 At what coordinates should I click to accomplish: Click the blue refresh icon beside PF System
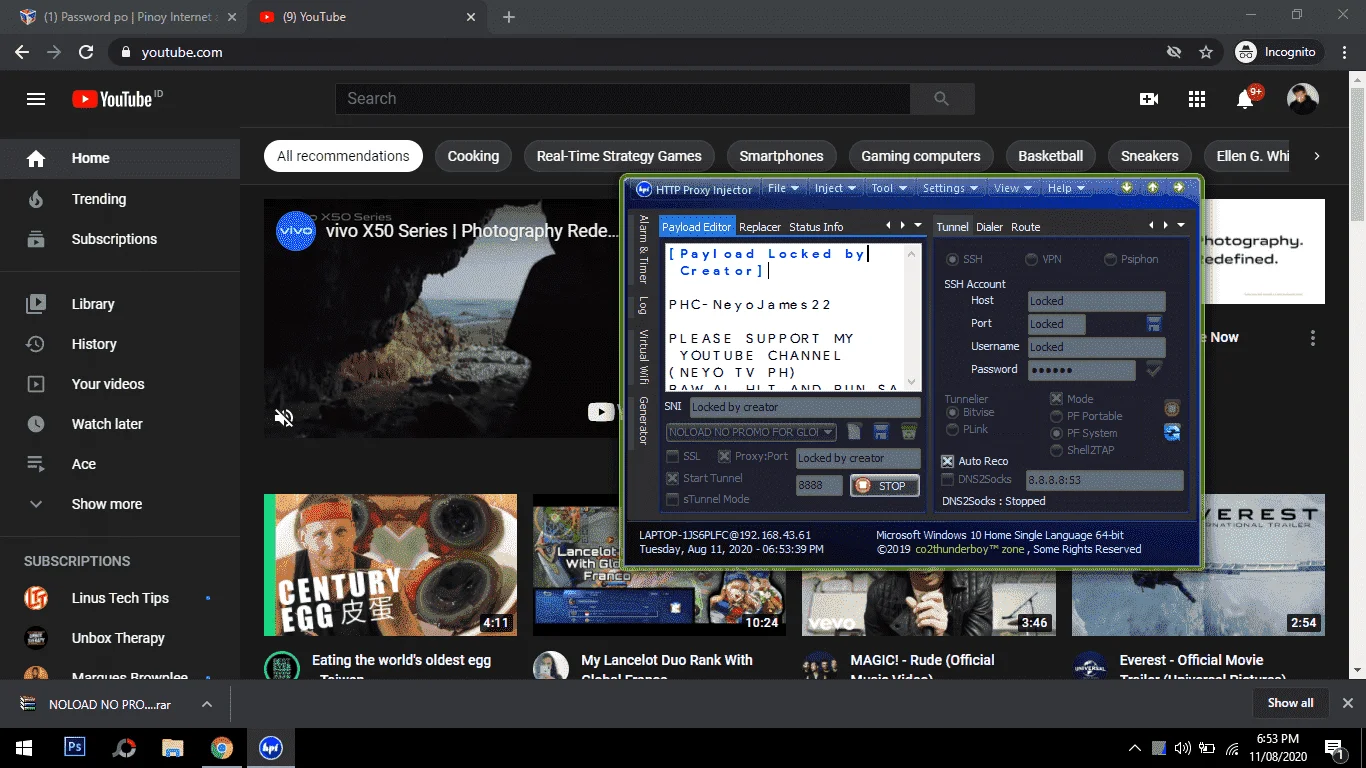click(1172, 432)
